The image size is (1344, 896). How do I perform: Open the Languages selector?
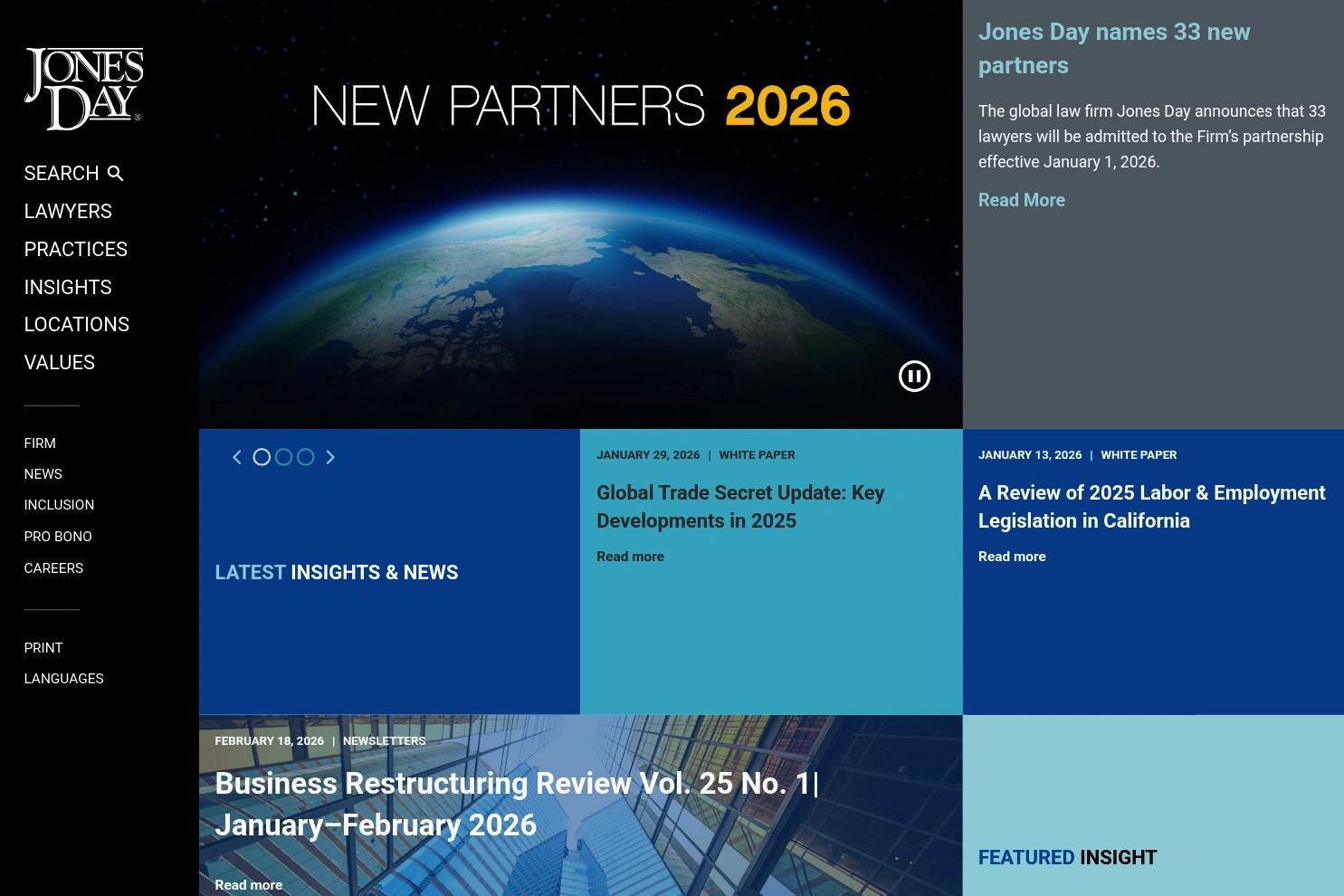63,679
